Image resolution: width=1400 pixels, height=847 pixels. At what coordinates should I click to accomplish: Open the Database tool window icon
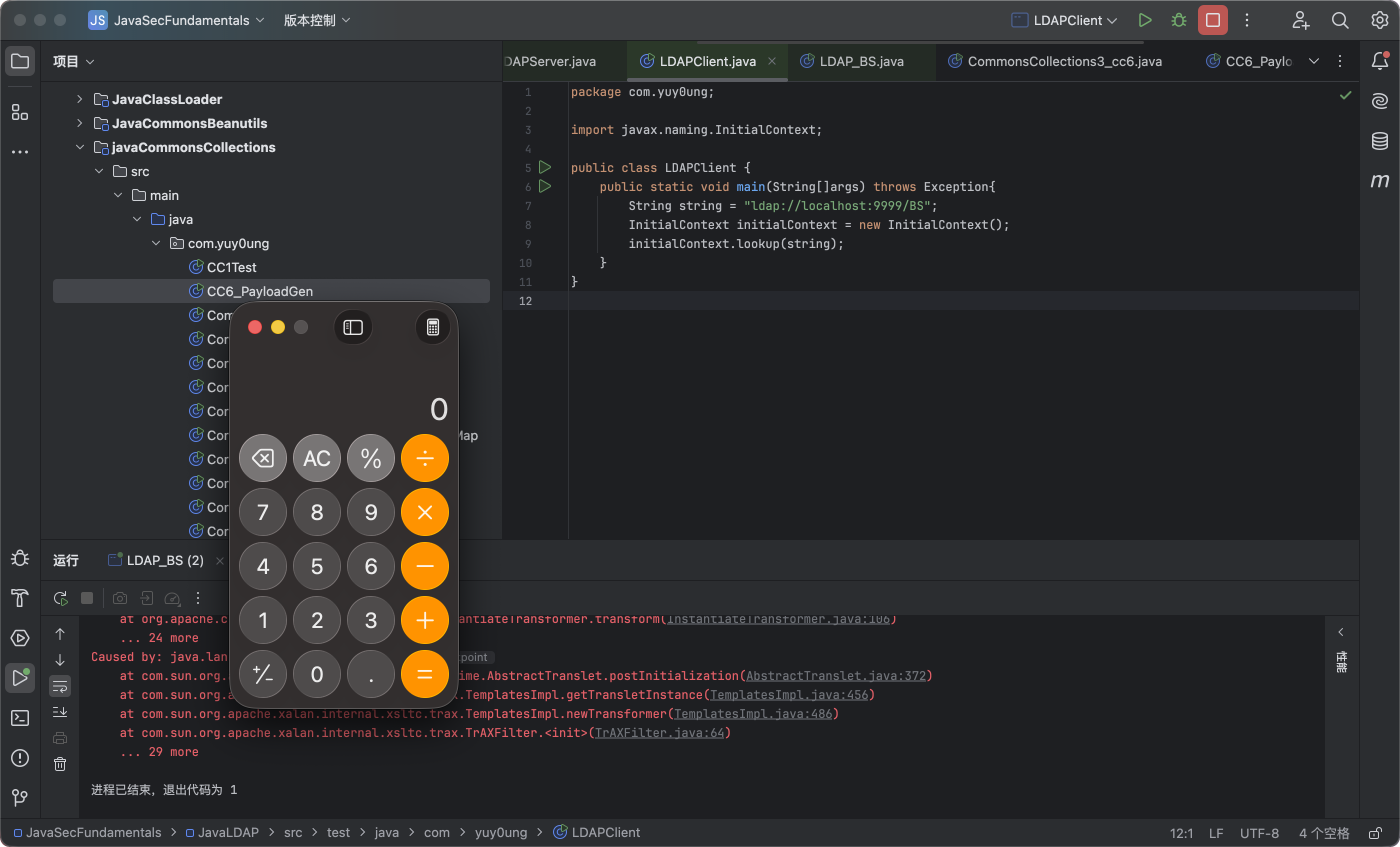(1379, 141)
